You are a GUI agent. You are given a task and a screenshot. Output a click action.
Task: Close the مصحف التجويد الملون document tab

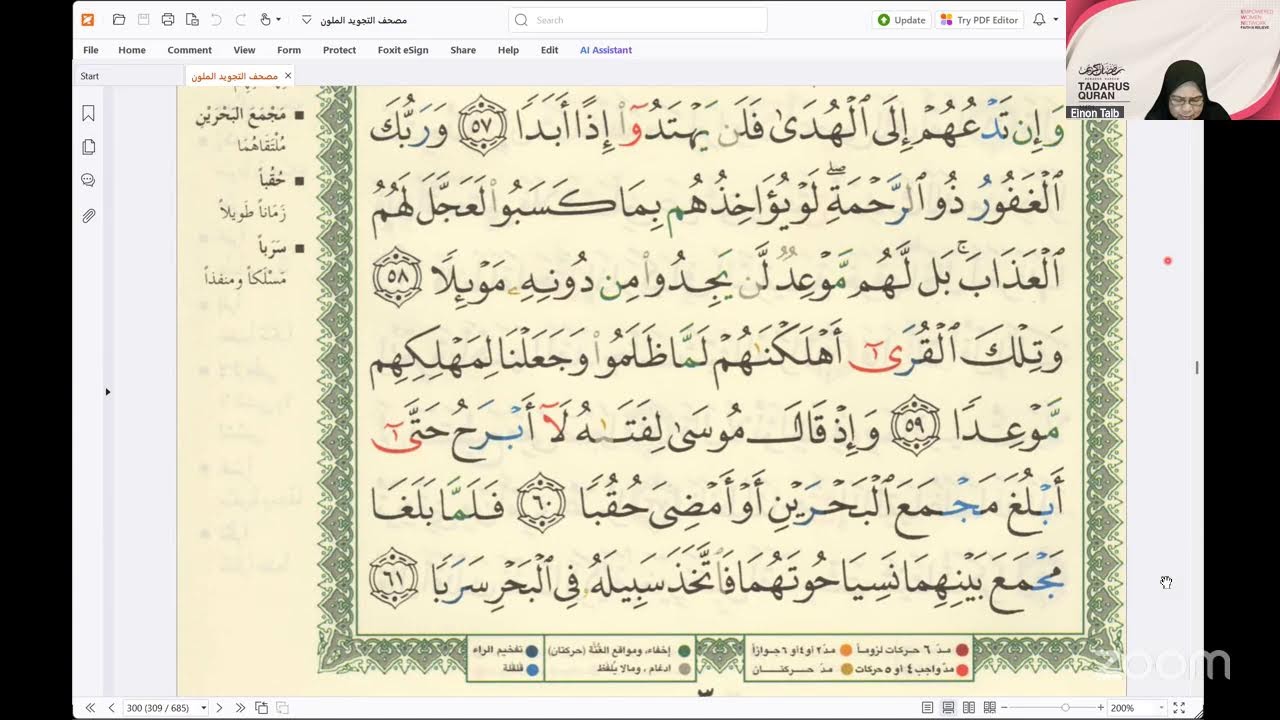point(288,76)
